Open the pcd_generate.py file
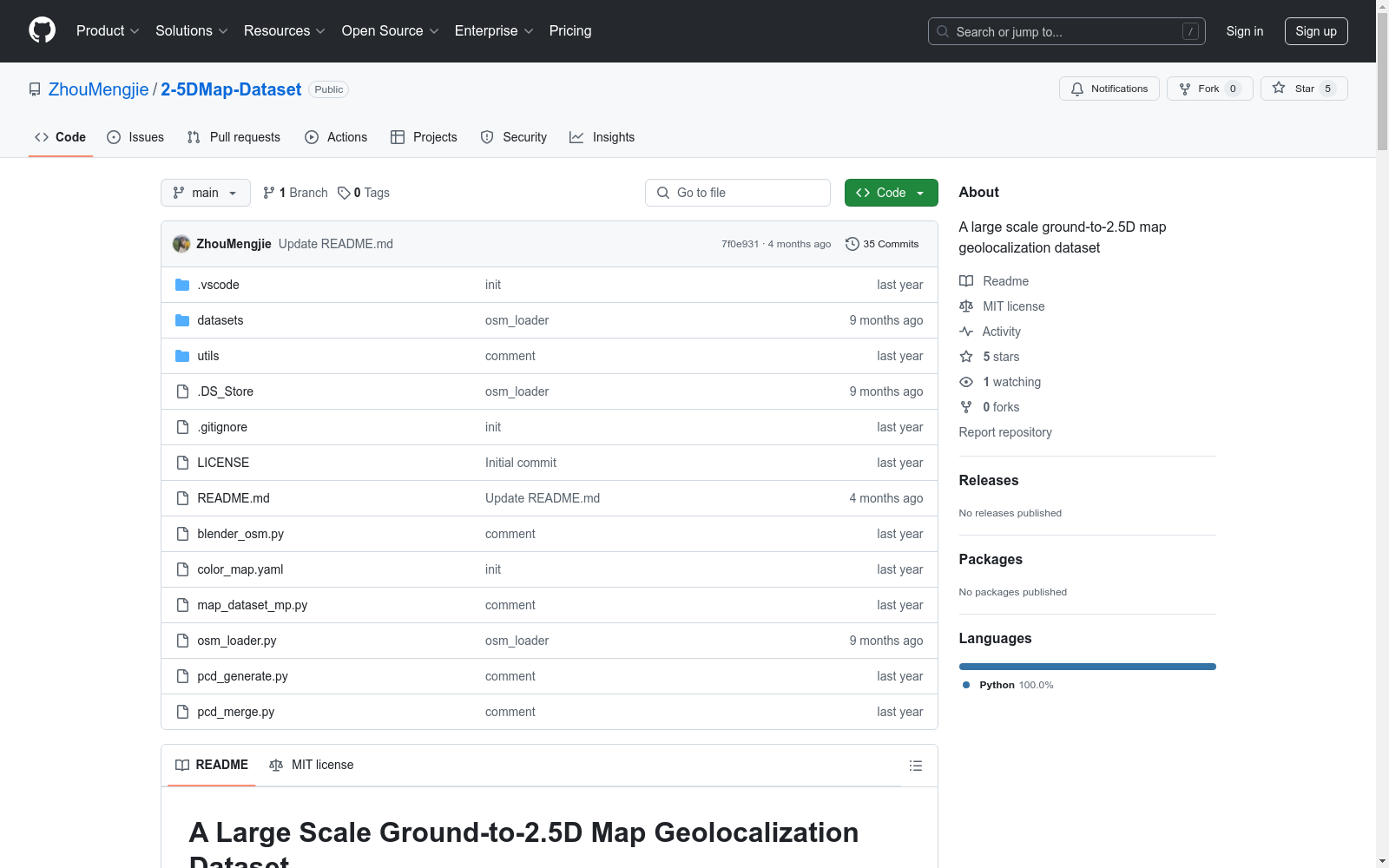The image size is (1389, 868). coord(242,676)
